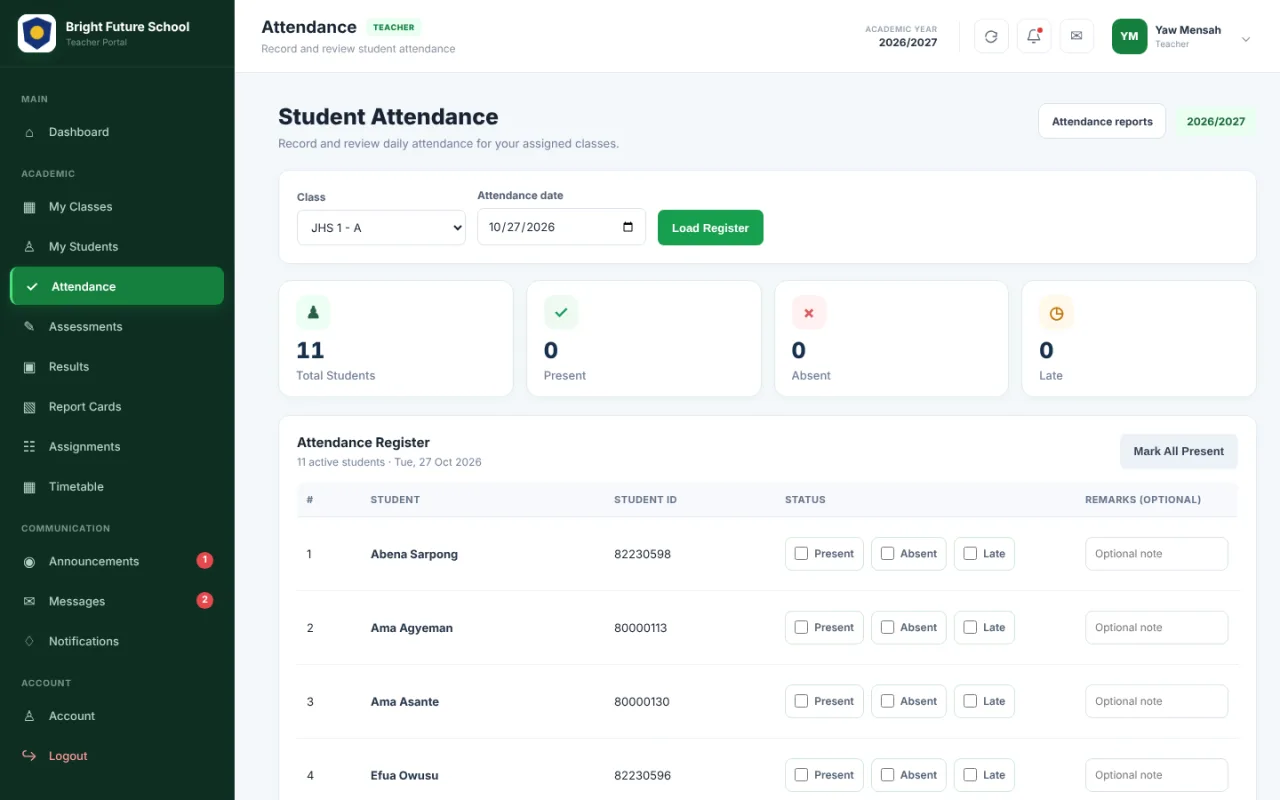This screenshot has height=800, width=1280.
Task: Click the Attendance checkmark icon in sidebar
Action: pos(32,287)
